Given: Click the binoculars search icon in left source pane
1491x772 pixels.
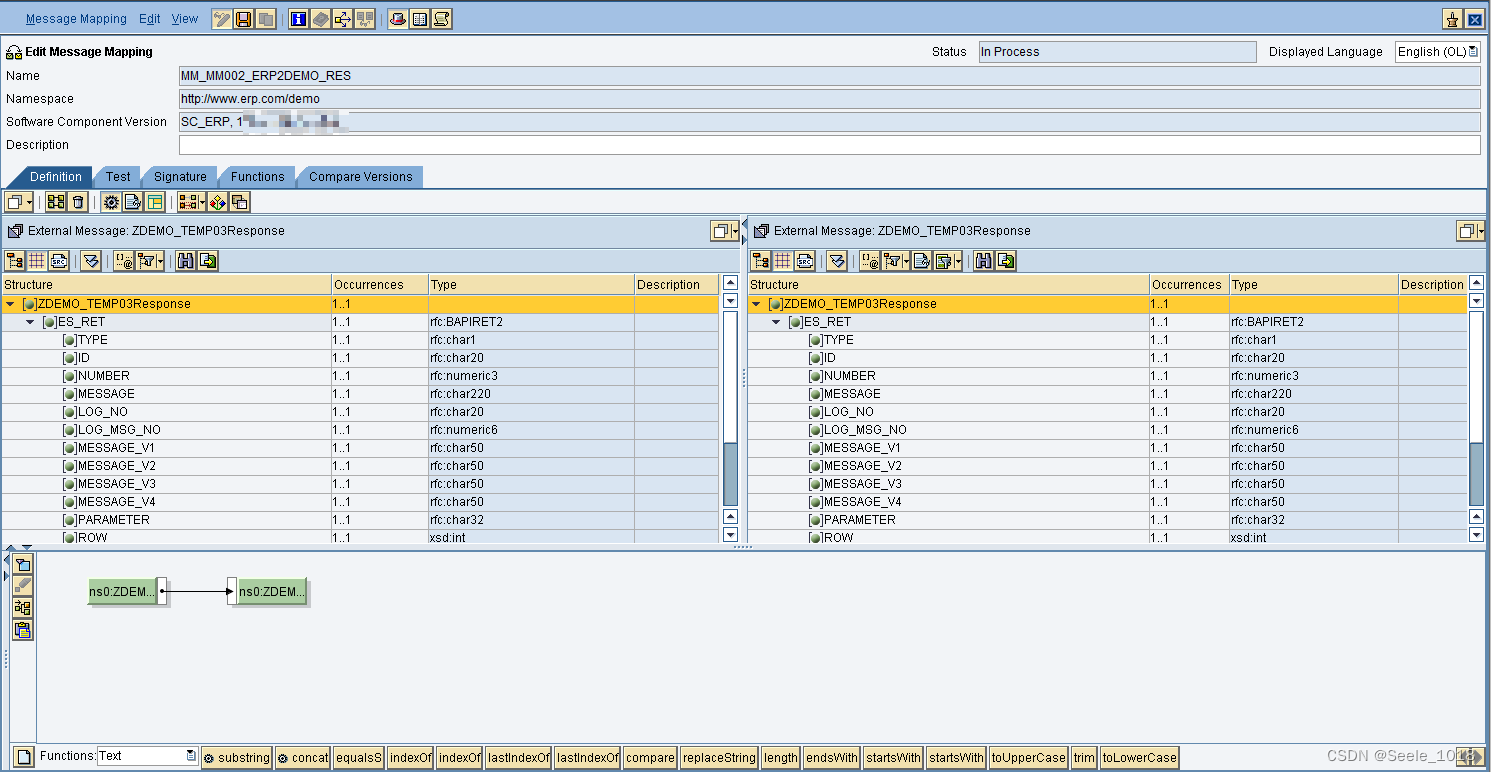Looking at the screenshot, I should [185, 261].
